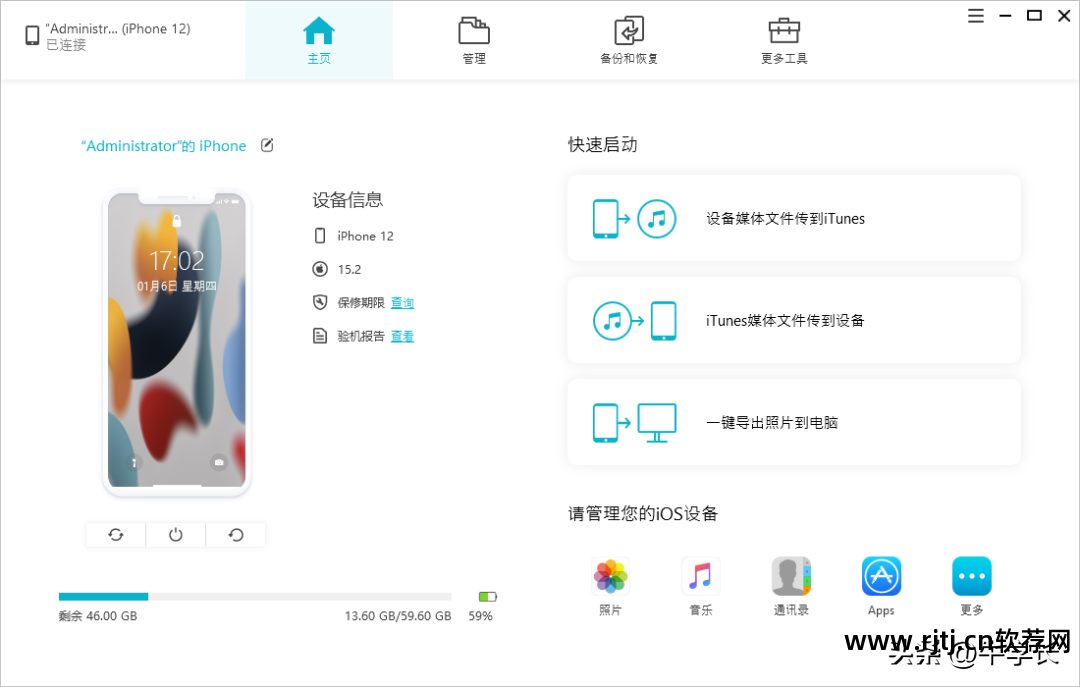Click the "Administrator"的 iPhone device title
Viewport: 1080px width, 687px height.
(x=163, y=146)
